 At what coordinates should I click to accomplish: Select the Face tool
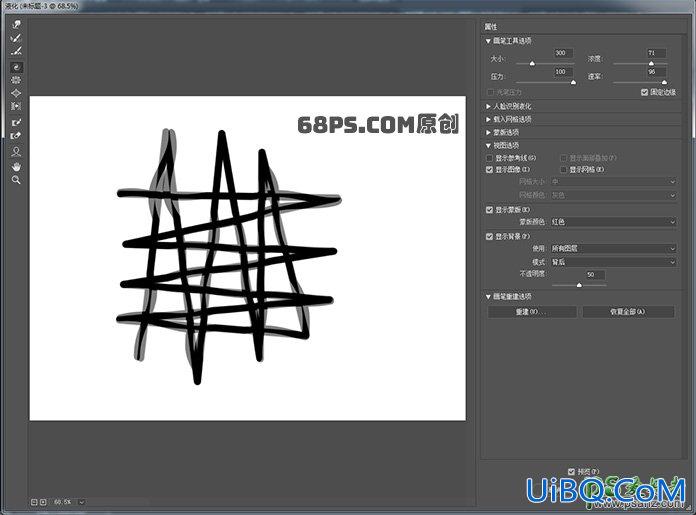pyautogui.click(x=16, y=152)
